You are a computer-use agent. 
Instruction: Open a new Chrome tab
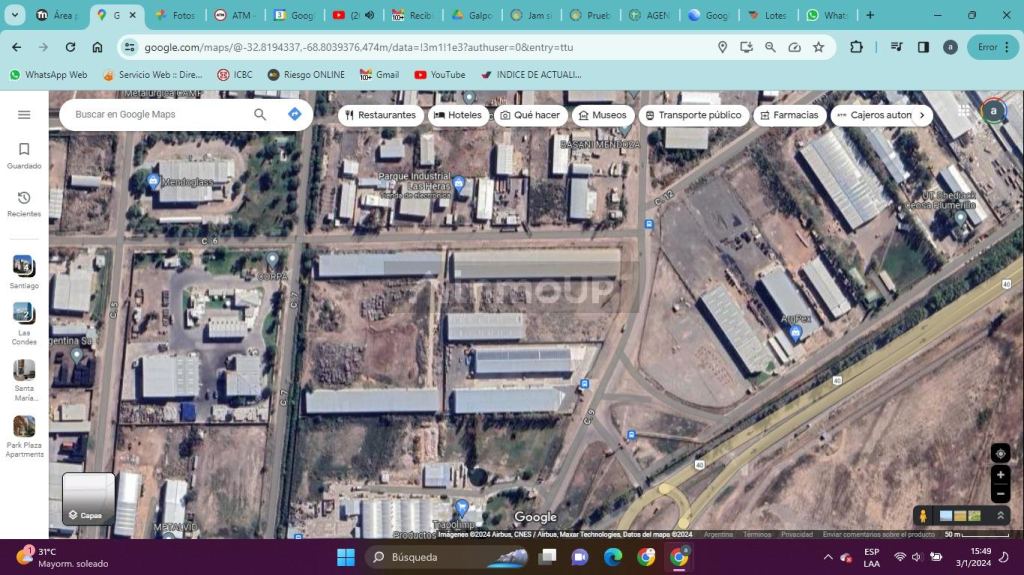870,15
